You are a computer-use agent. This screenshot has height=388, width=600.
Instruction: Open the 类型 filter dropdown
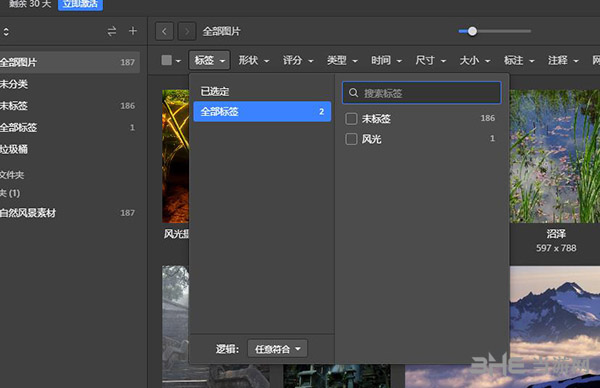coord(342,60)
